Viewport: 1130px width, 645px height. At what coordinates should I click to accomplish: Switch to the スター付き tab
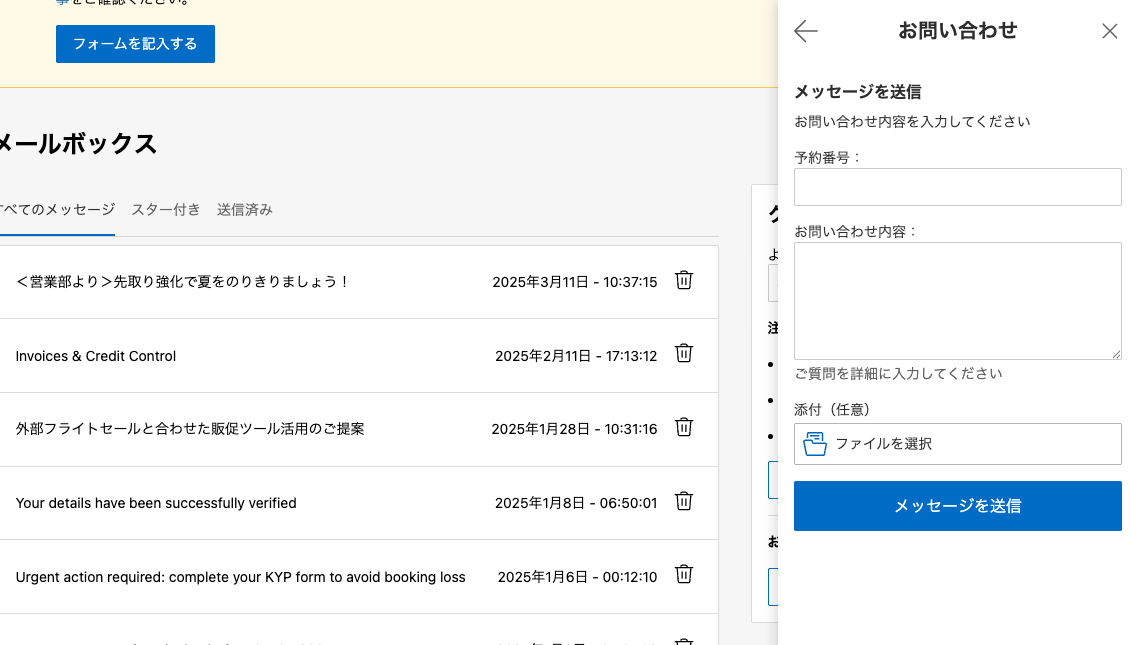tap(166, 210)
